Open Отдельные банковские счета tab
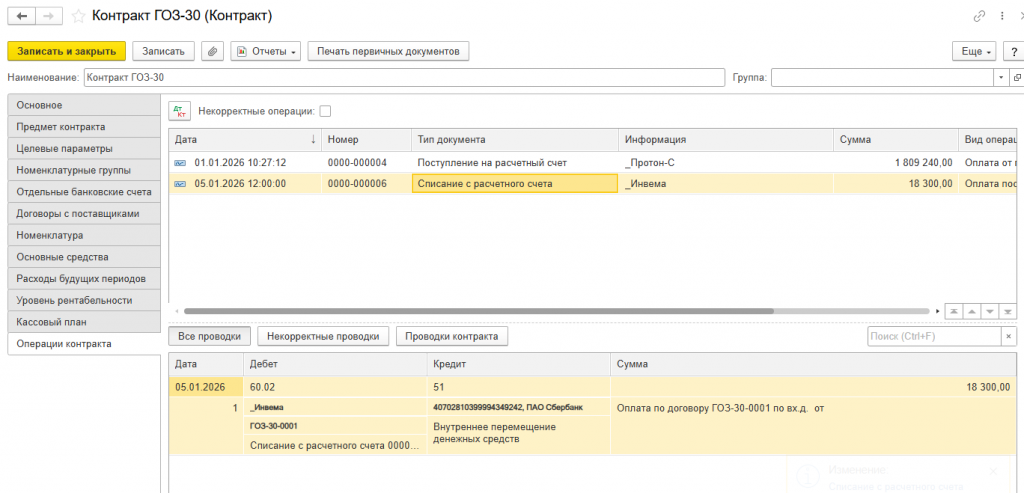 pyautogui.click(x=84, y=192)
